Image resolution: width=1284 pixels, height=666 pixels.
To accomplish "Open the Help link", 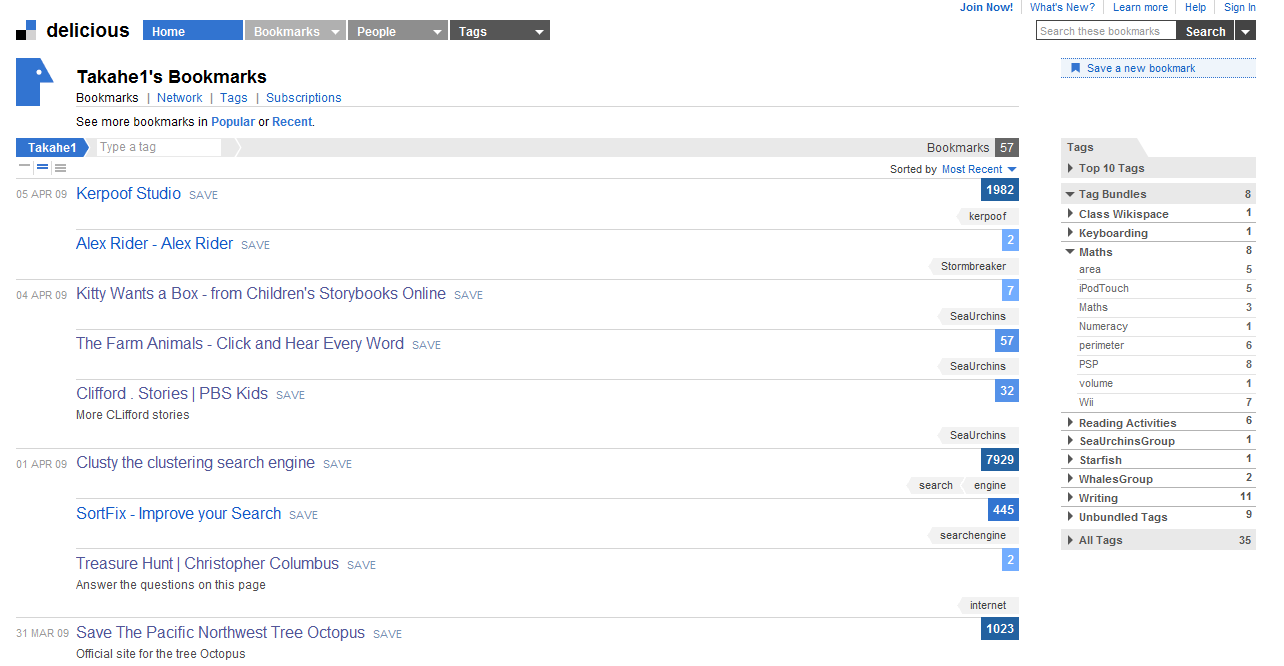I will pyautogui.click(x=1195, y=7).
